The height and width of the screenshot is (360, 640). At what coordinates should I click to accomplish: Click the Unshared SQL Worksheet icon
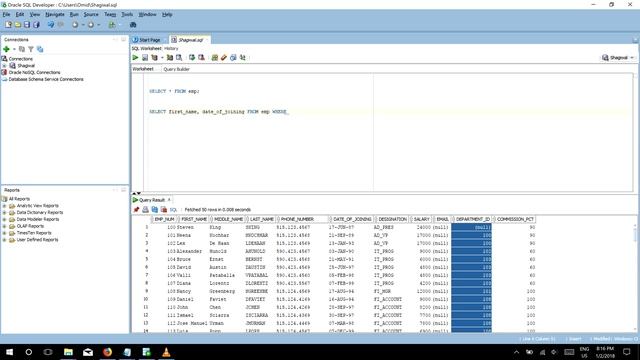(215, 58)
